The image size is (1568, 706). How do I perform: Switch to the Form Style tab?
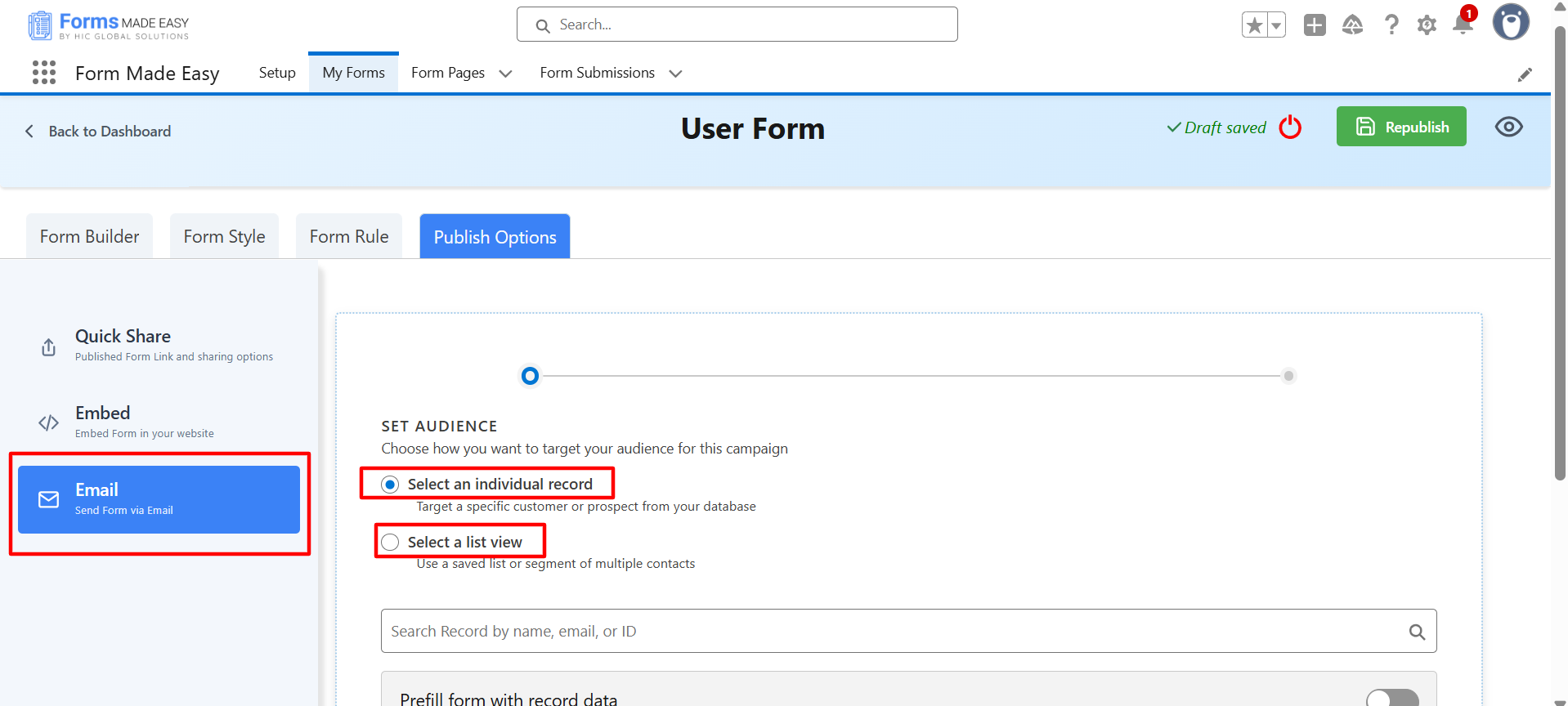224,237
